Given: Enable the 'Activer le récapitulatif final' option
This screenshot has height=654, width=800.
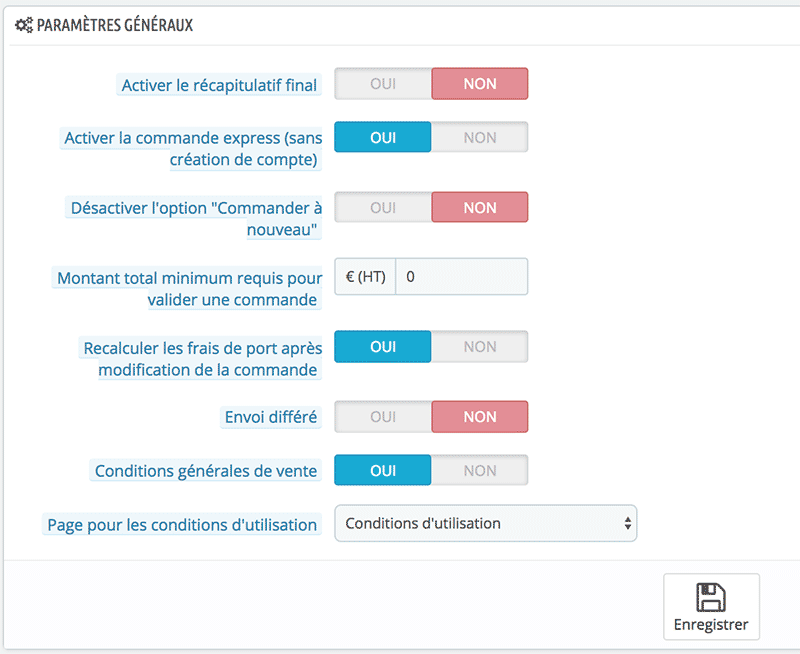Looking at the screenshot, I should (382, 84).
